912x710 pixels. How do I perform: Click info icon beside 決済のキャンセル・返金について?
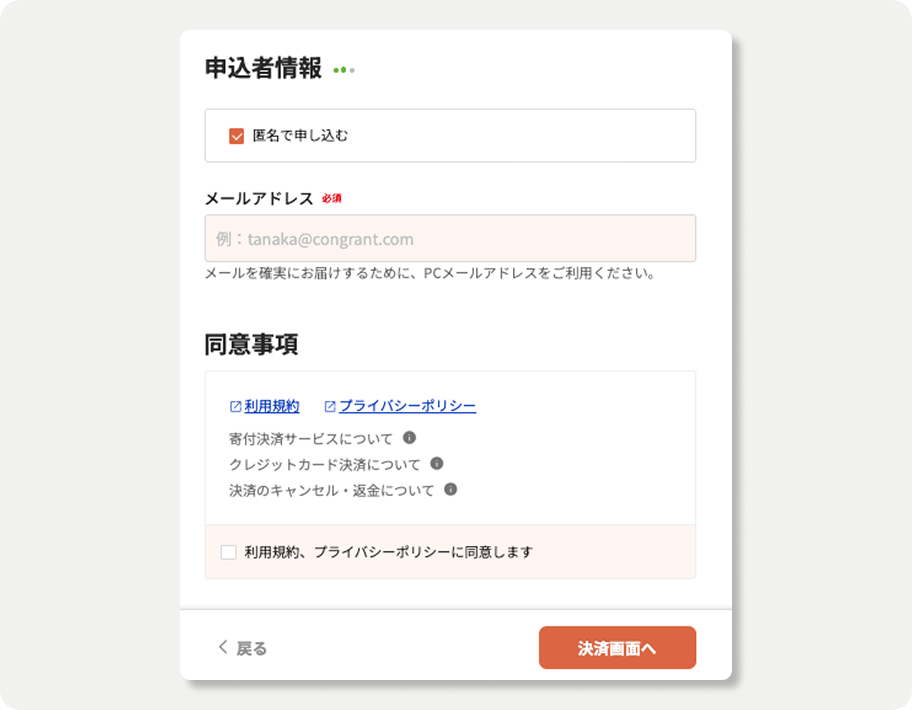[450, 490]
